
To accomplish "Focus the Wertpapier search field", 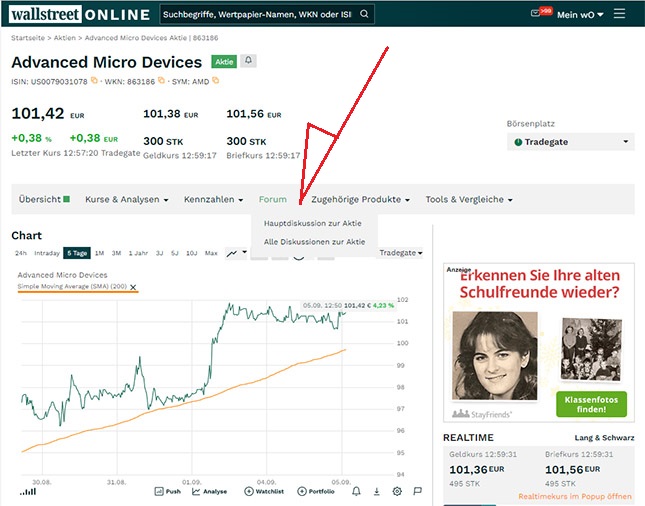I will [x=259, y=14].
